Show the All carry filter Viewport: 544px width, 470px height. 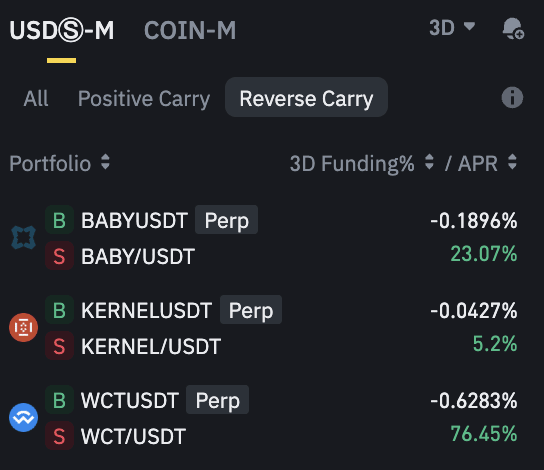coord(36,99)
